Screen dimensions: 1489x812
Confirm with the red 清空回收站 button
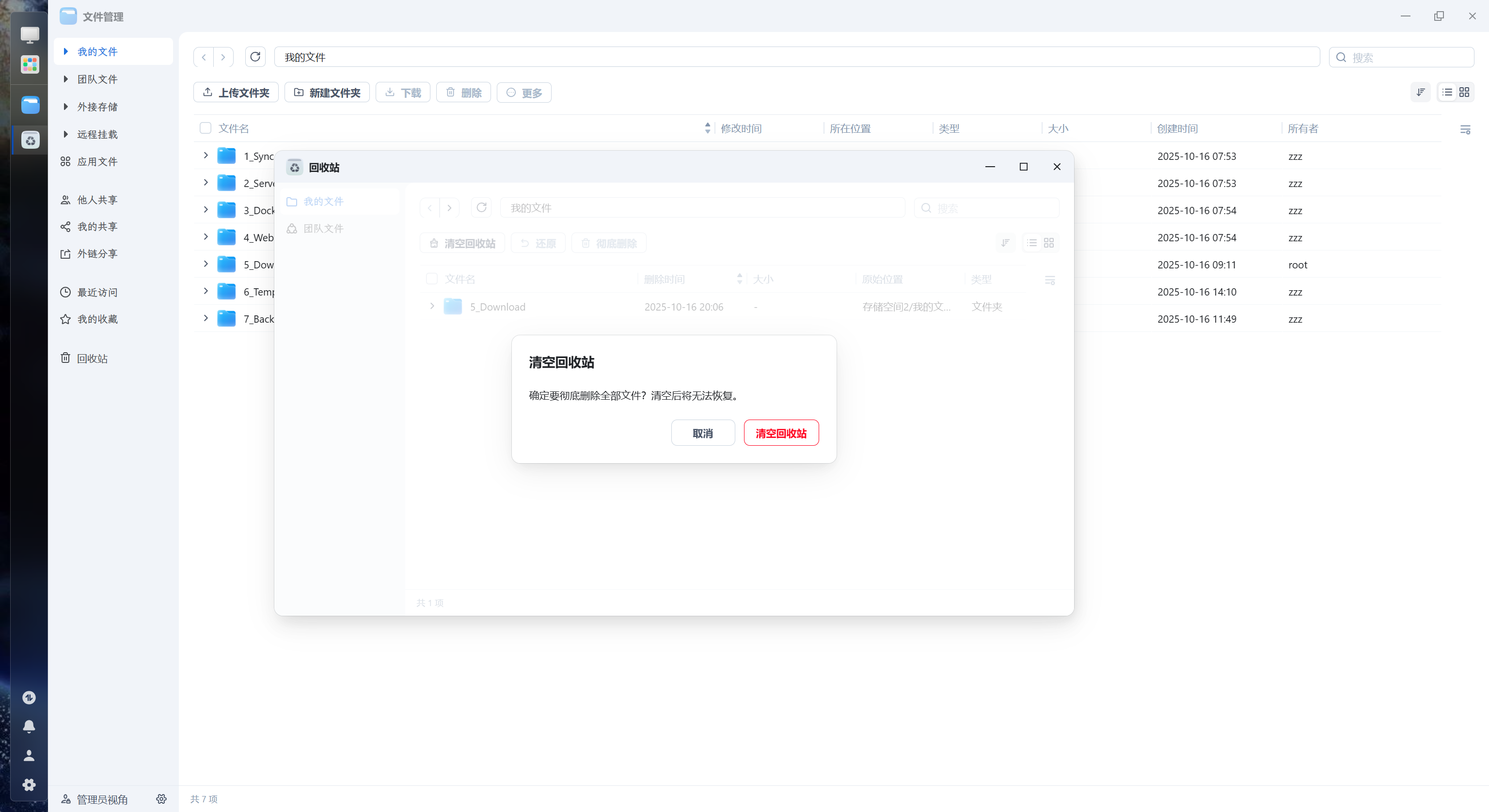pos(781,433)
